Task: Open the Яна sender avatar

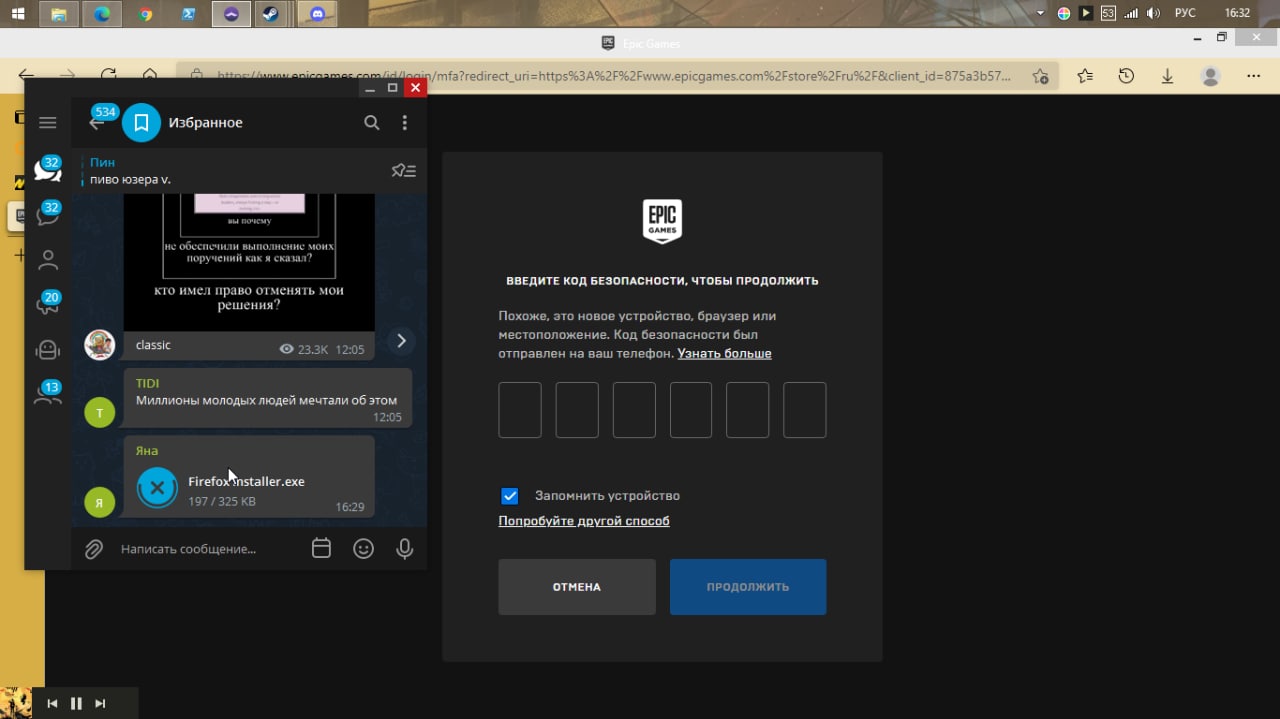Action: click(x=99, y=502)
